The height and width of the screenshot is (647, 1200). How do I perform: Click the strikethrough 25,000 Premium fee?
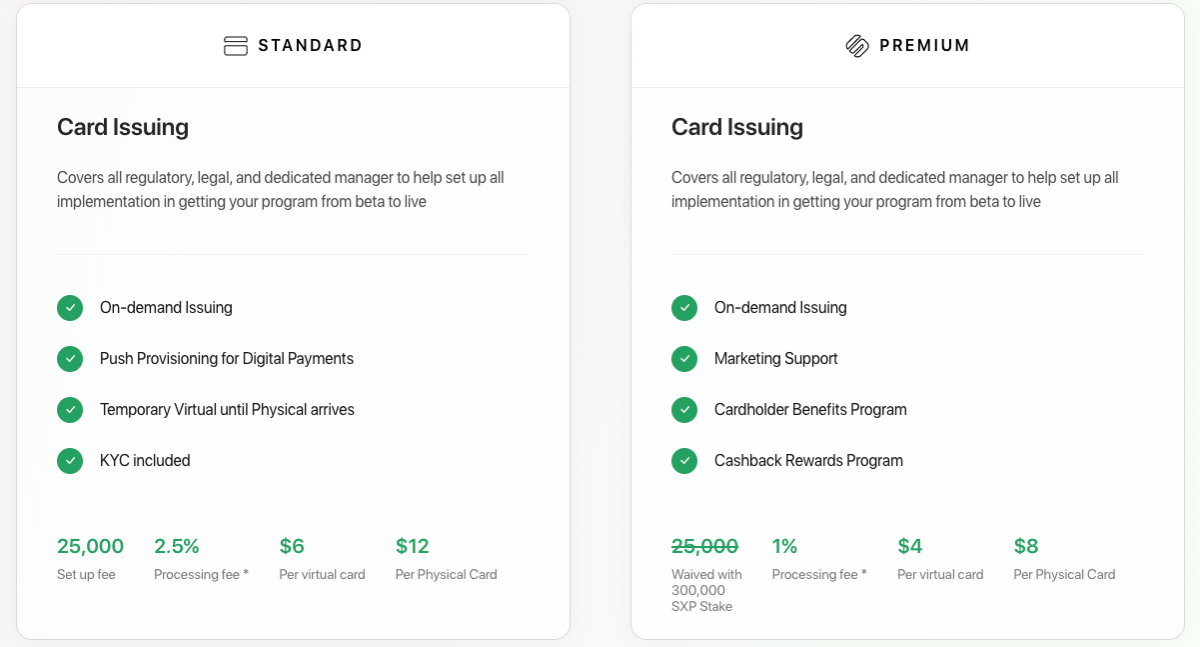click(x=705, y=546)
